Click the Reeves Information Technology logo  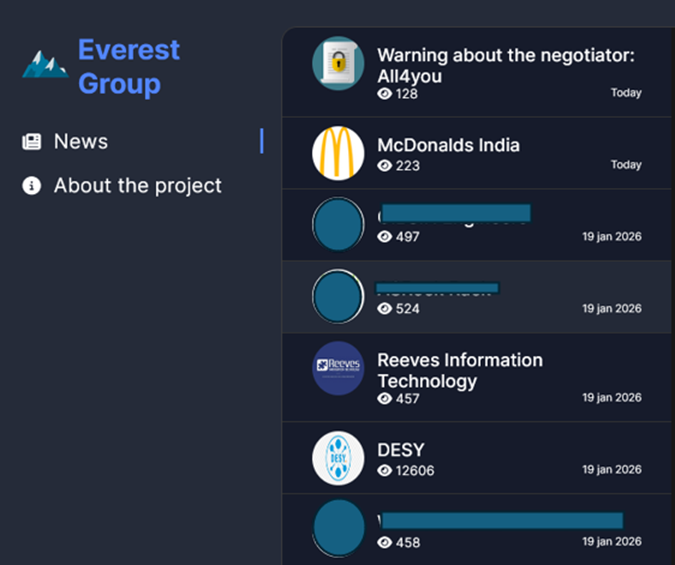[338, 369]
